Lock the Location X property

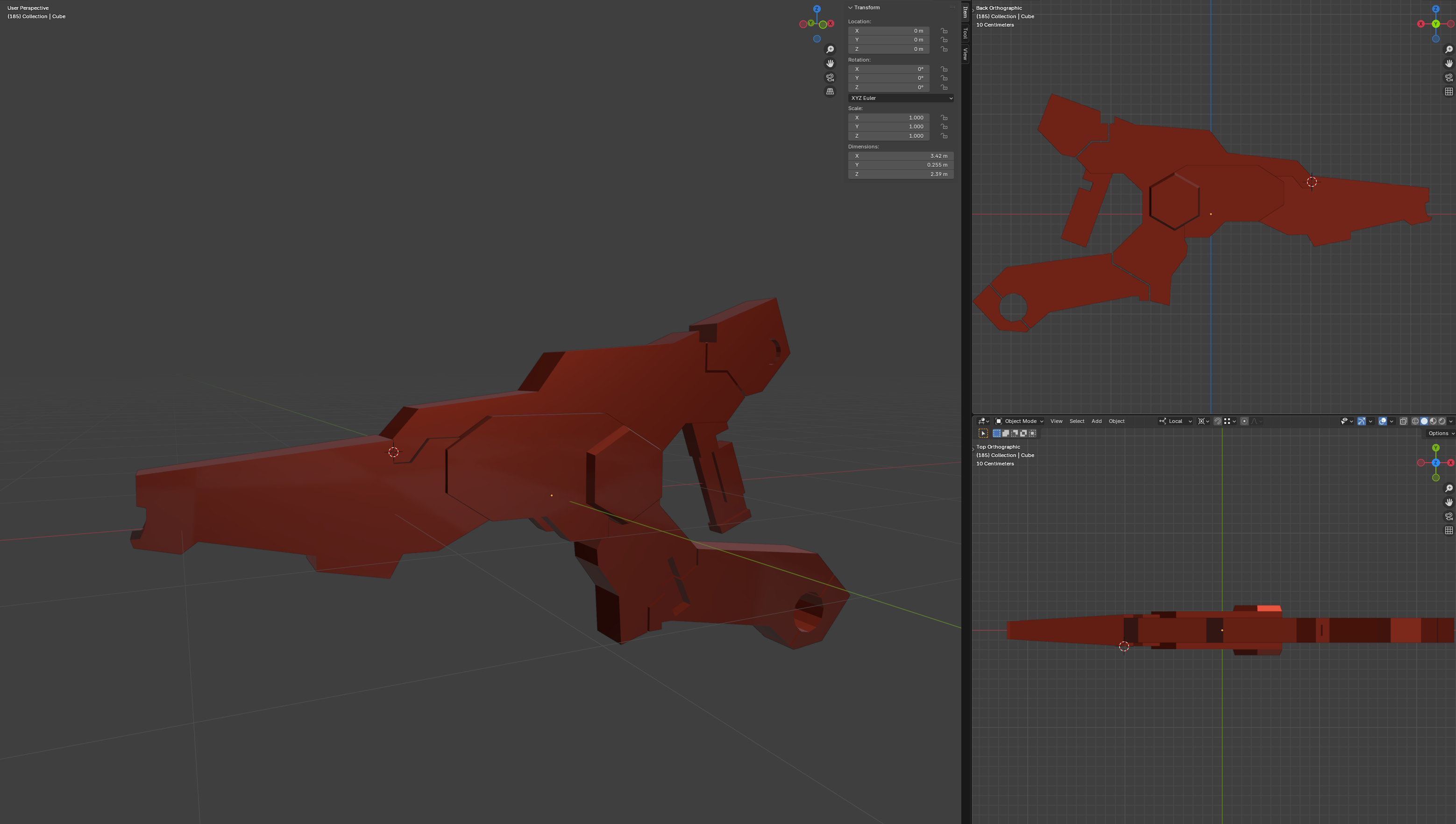tap(944, 31)
